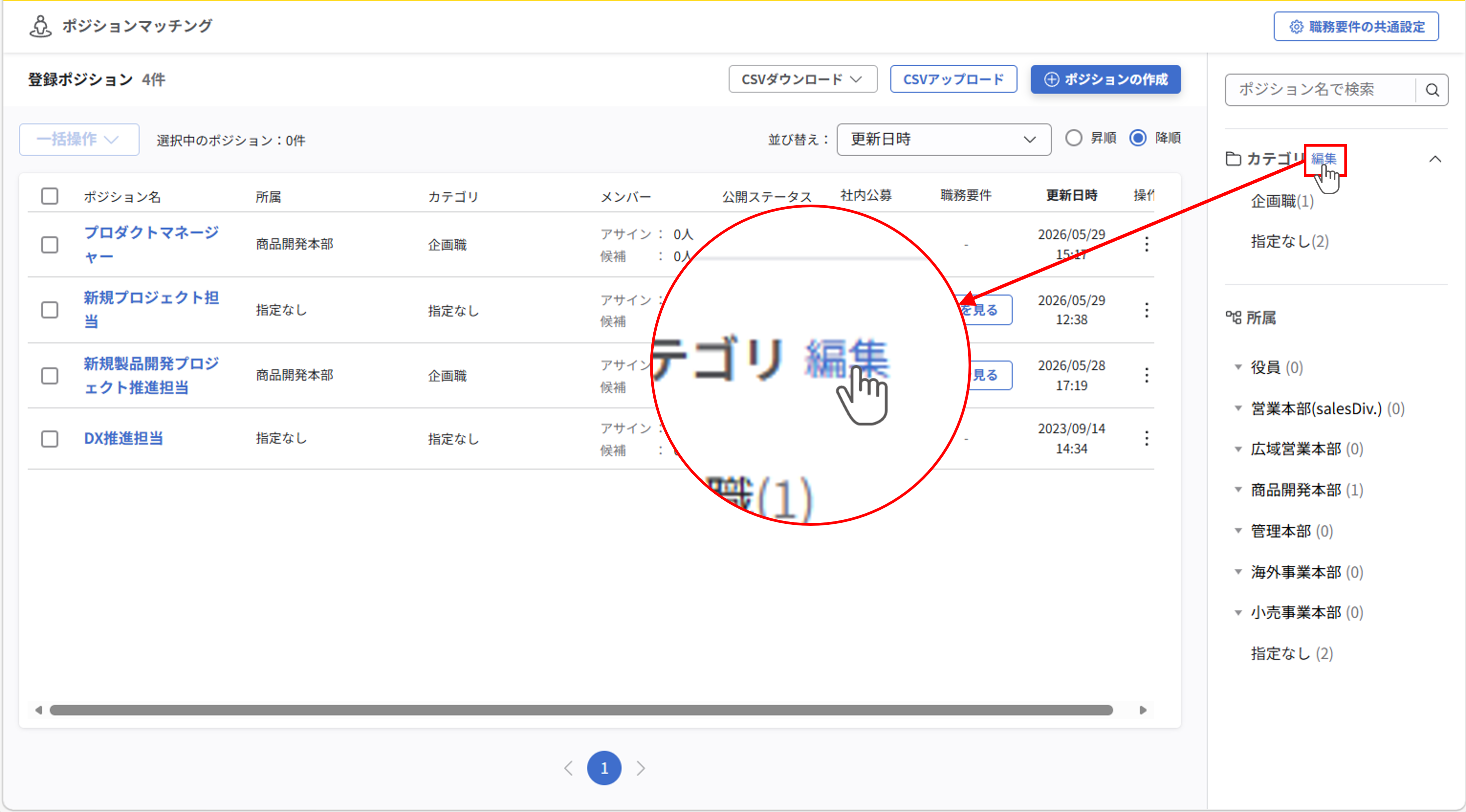The height and width of the screenshot is (812, 1466).
Task: Select 管理本部 (0) department
Action: pos(1292,531)
